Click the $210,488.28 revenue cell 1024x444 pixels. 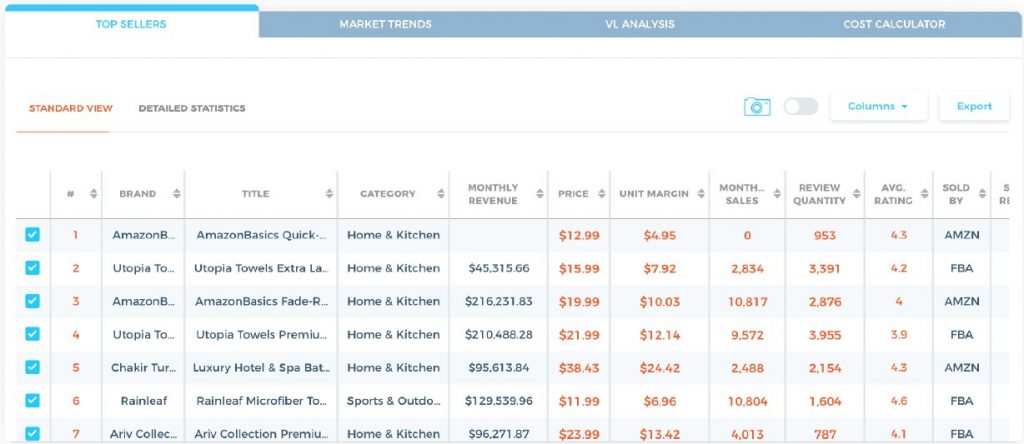(499, 335)
